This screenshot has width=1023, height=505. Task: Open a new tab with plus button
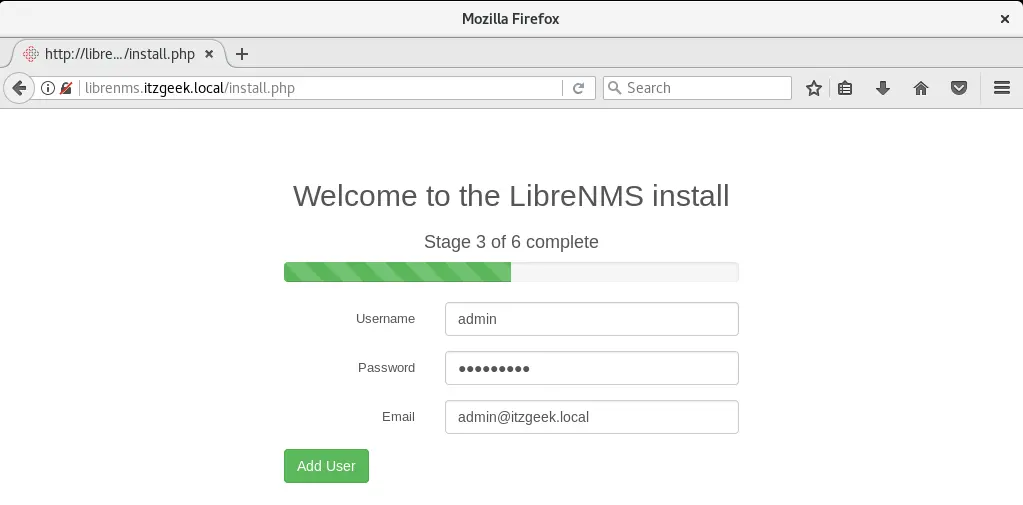(x=242, y=54)
